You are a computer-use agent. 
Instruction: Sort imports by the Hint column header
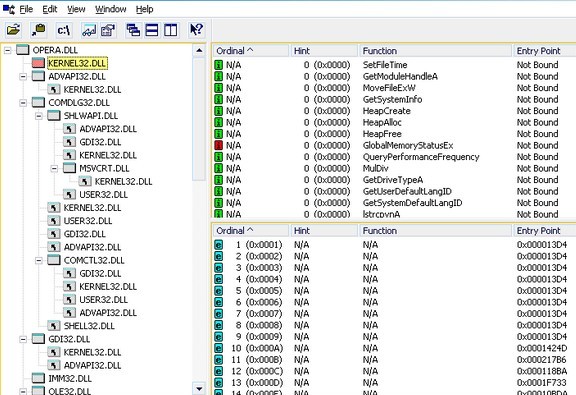coord(324,51)
